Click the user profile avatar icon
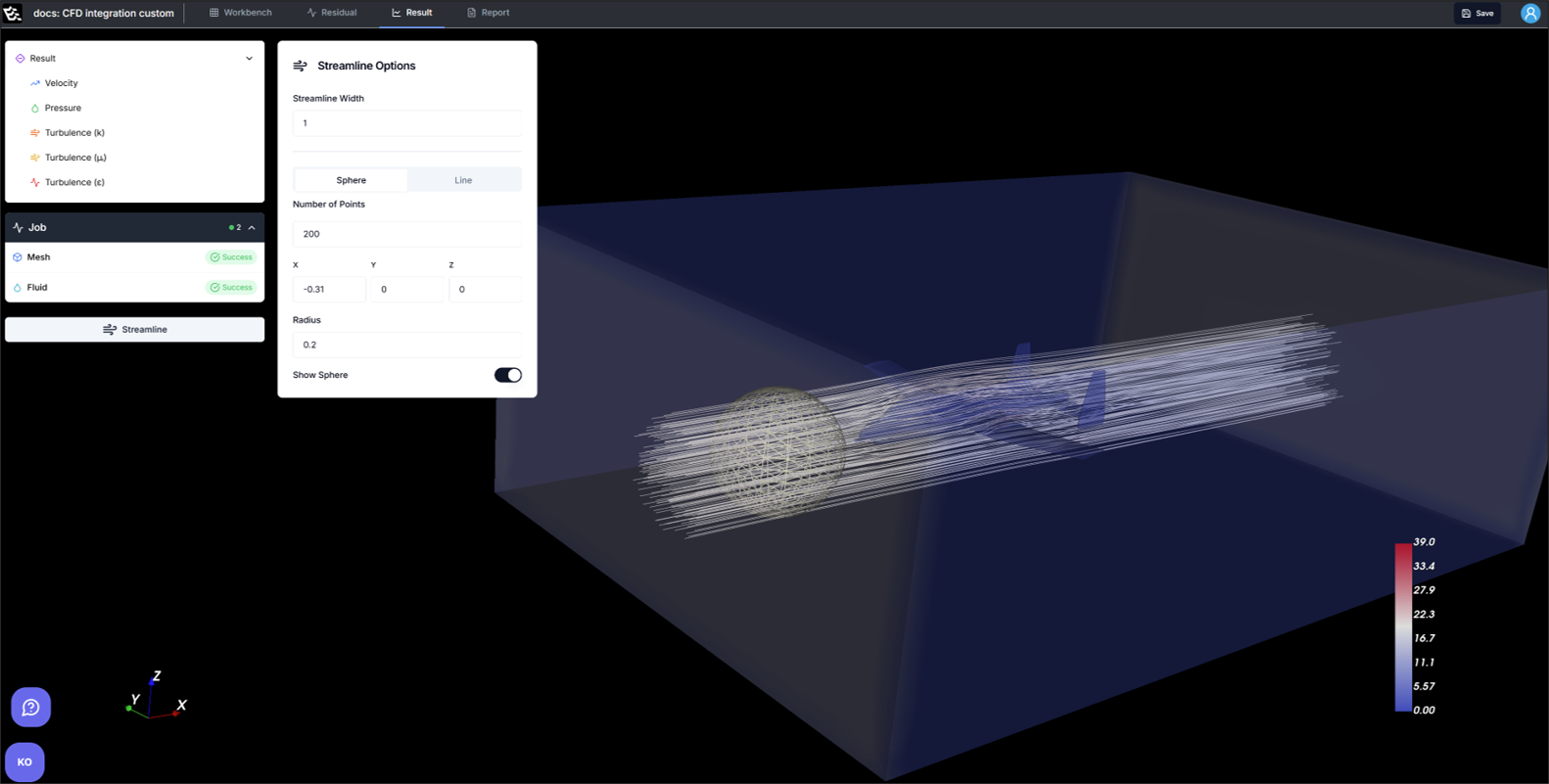 click(1529, 13)
